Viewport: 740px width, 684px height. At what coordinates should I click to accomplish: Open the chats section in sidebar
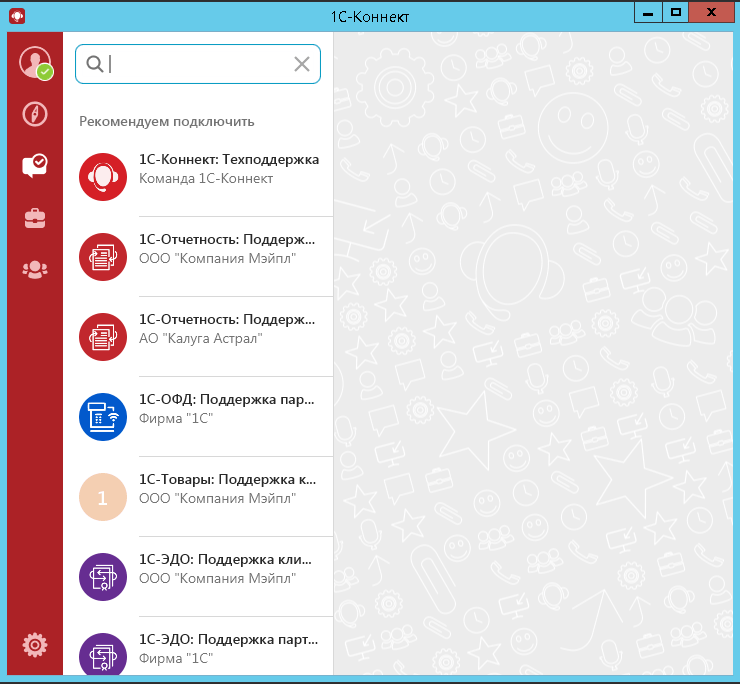pyautogui.click(x=34, y=166)
